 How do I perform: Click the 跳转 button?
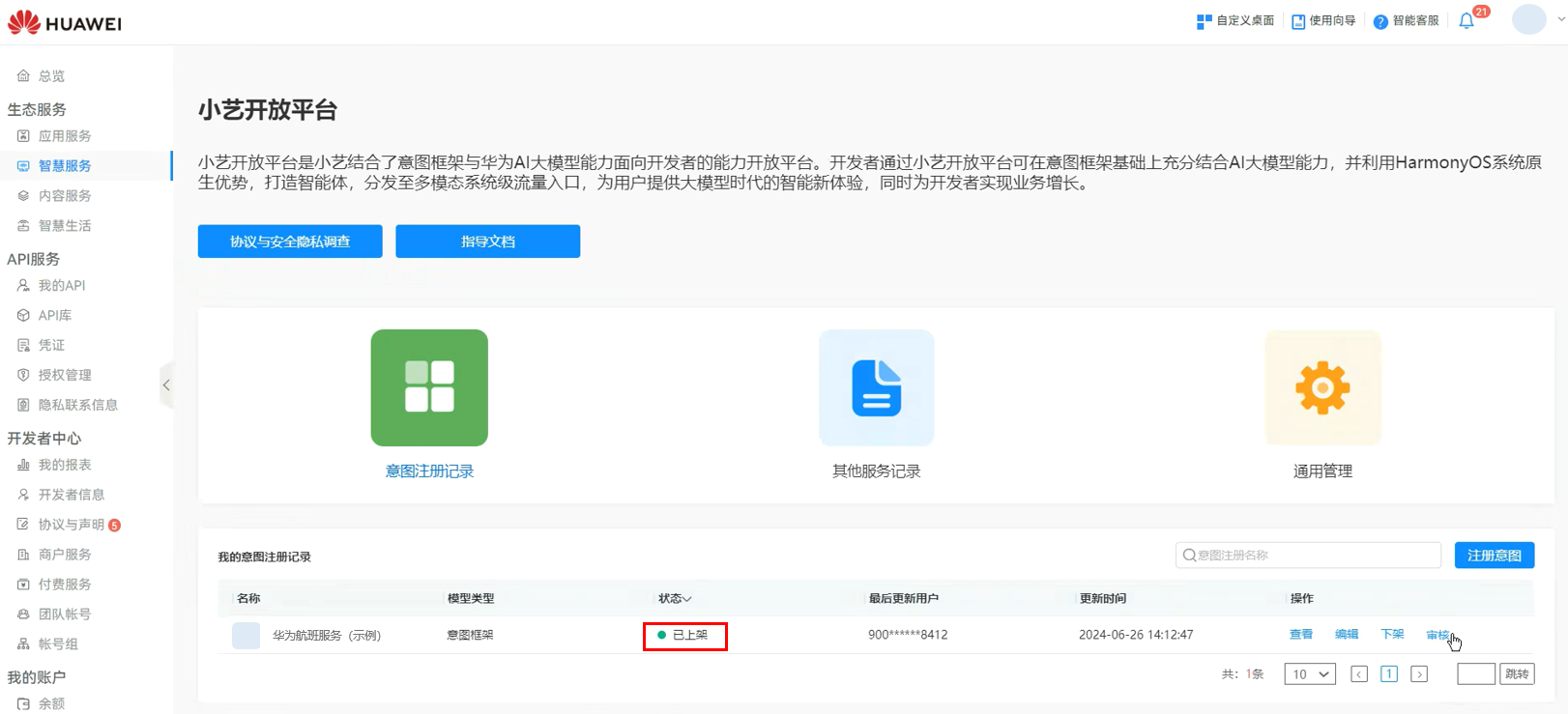(x=1518, y=674)
